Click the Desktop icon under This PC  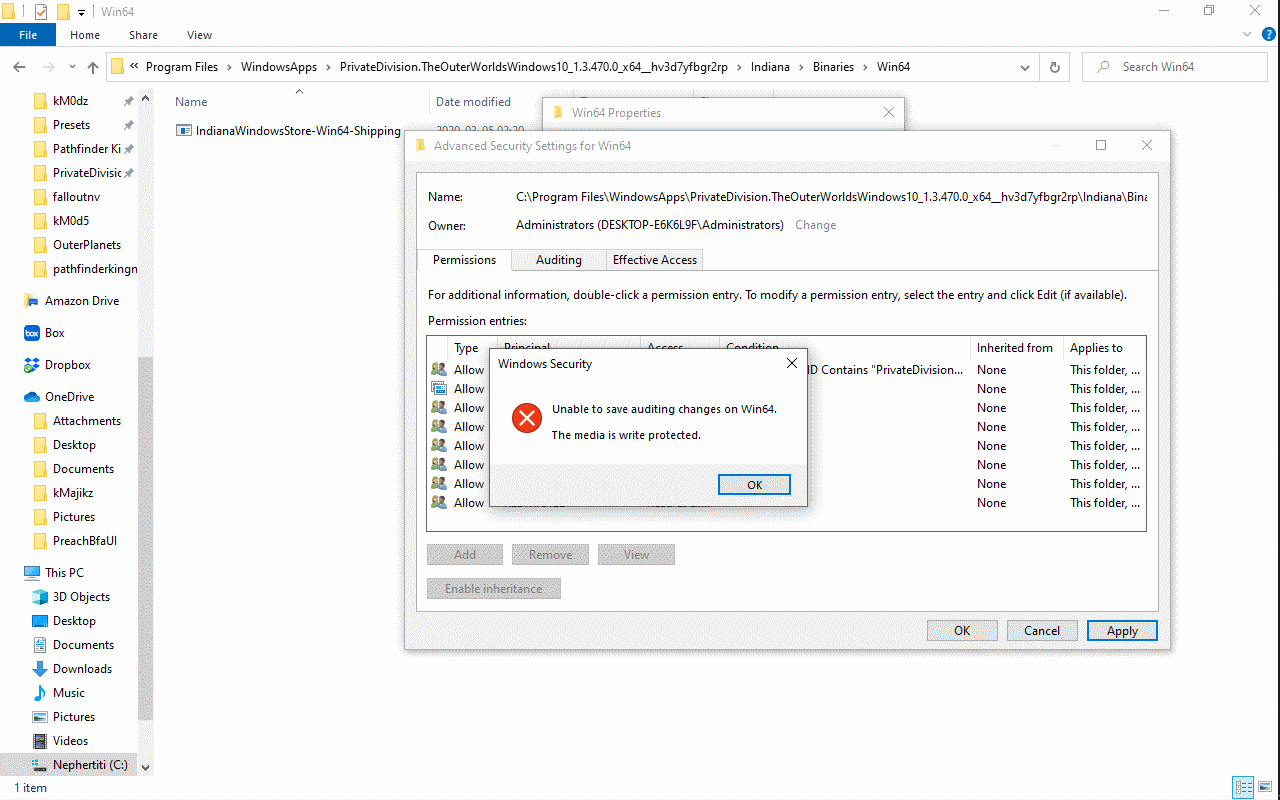pos(40,621)
